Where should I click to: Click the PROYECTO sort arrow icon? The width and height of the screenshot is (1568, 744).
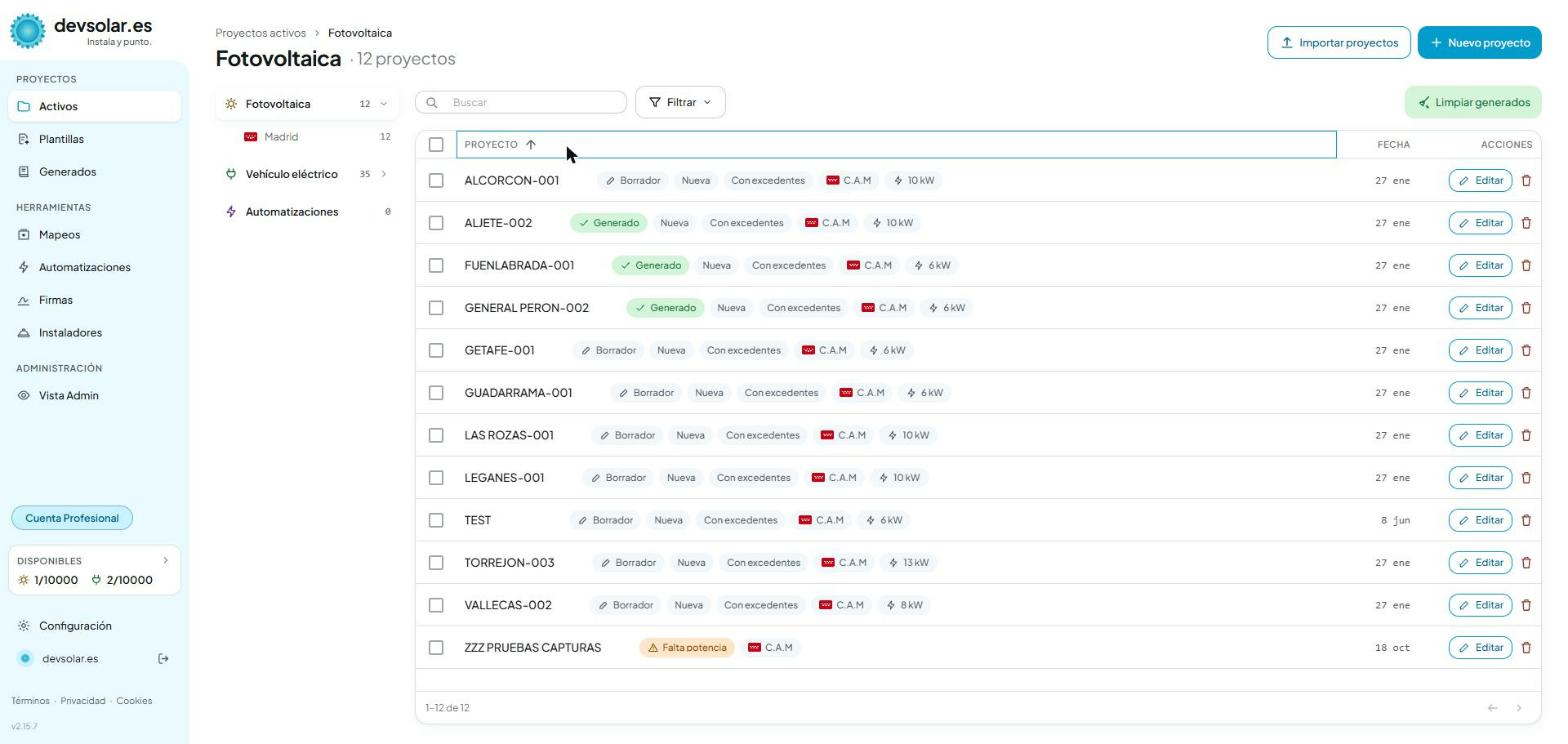point(531,145)
